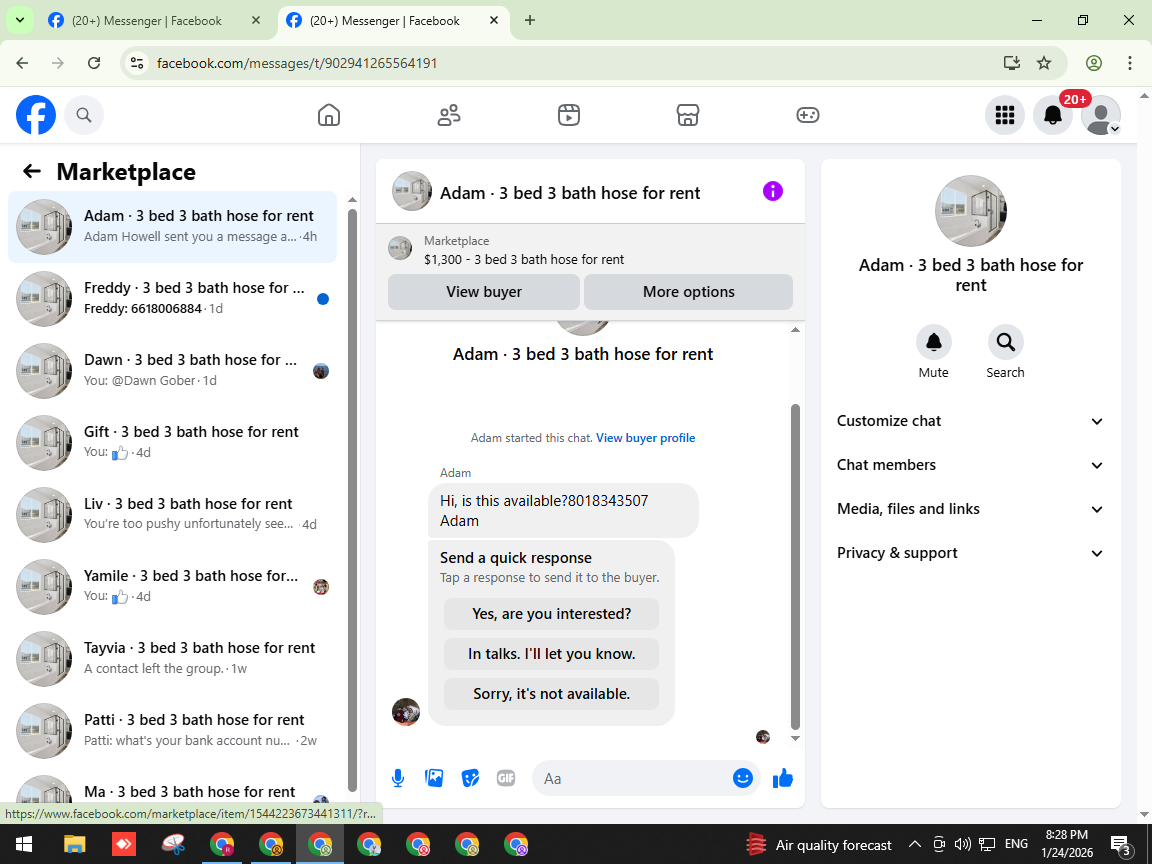Open the Adam conversation in the list
This screenshot has width=1152, height=864.
click(173, 226)
